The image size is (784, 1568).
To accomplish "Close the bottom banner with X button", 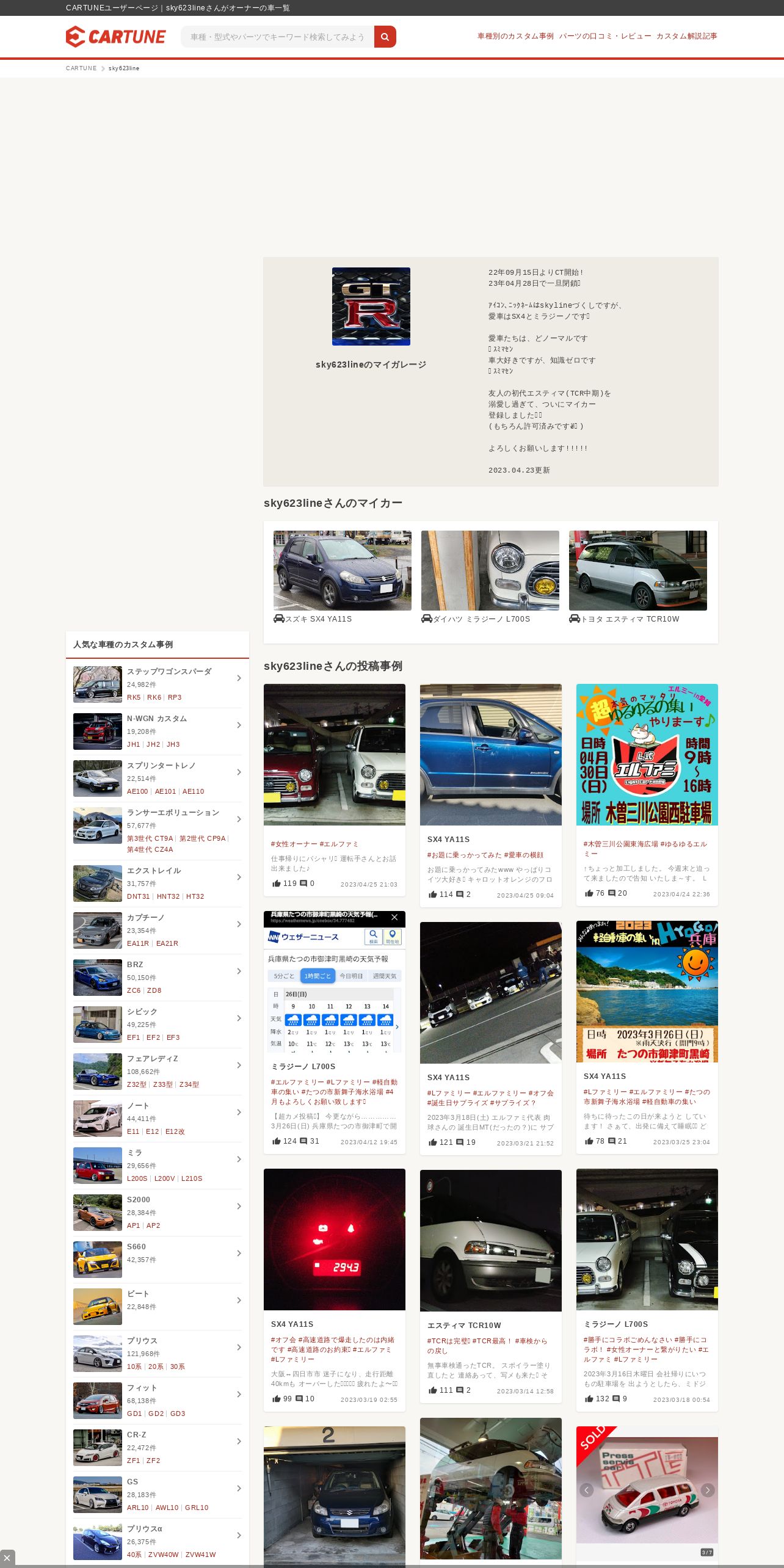I will click(x=7, y=1558).
